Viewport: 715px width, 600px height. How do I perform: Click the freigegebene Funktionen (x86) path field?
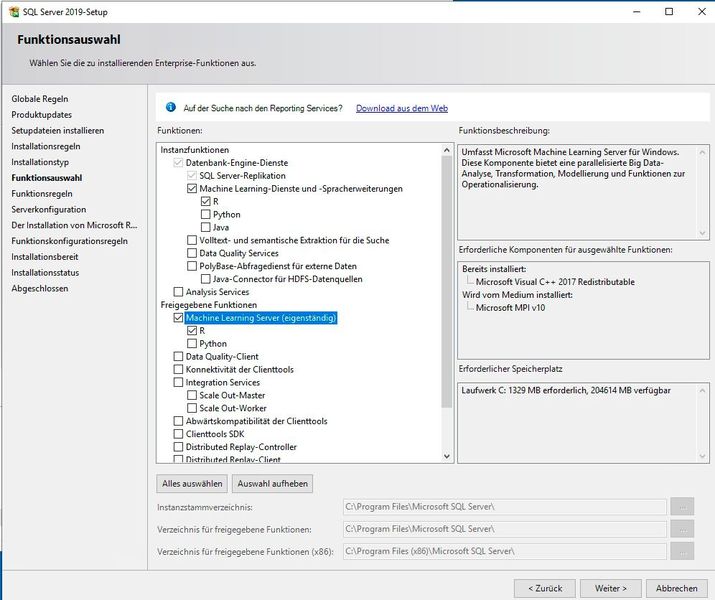point(505,551)
